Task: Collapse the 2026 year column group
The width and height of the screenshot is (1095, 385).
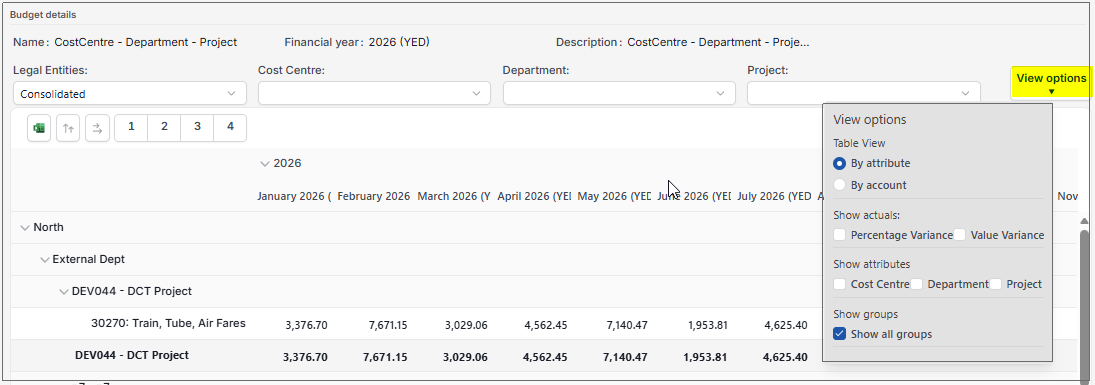Action: [264, 164]
